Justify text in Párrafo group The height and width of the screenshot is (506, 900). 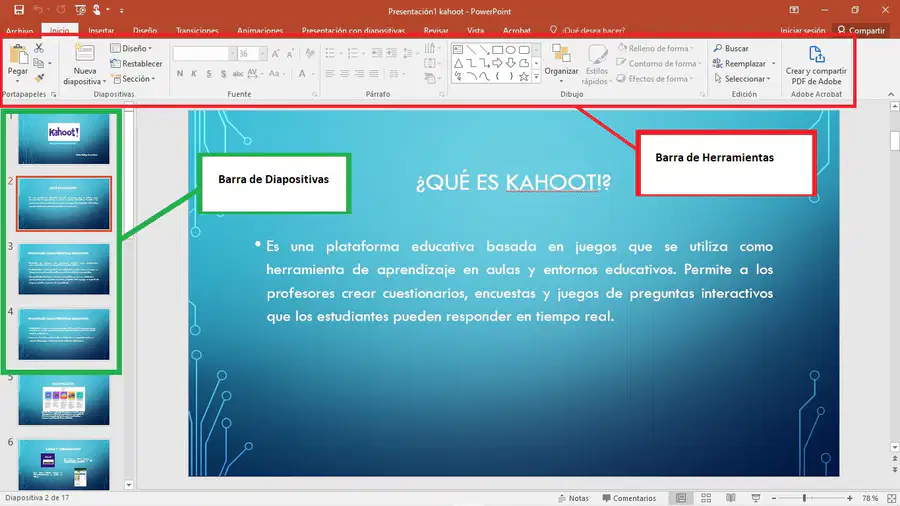[x=374, y=73]
